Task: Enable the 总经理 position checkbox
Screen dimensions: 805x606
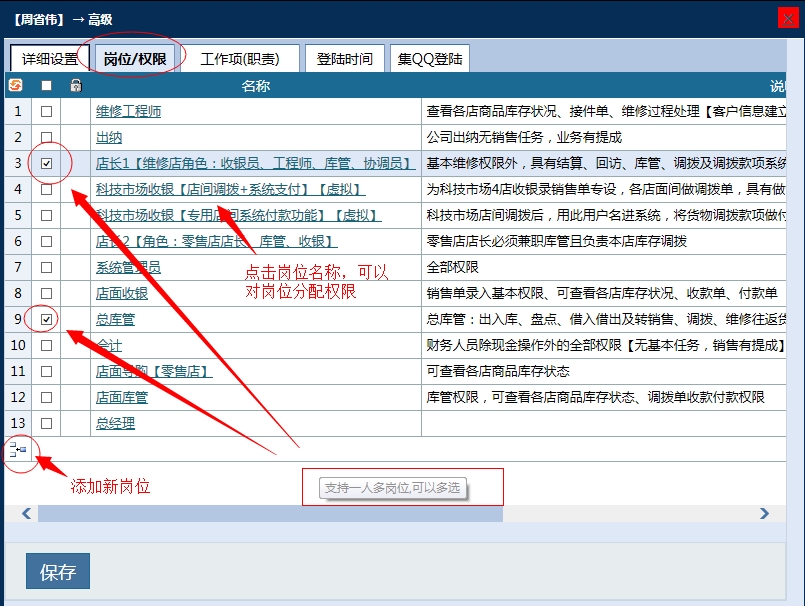Action: 46,423
